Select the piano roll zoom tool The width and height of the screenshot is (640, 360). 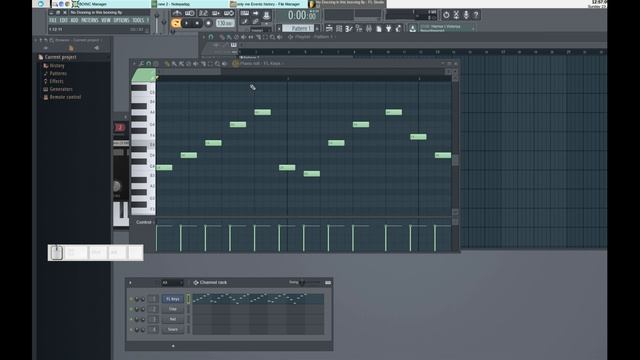click(218, 64)
